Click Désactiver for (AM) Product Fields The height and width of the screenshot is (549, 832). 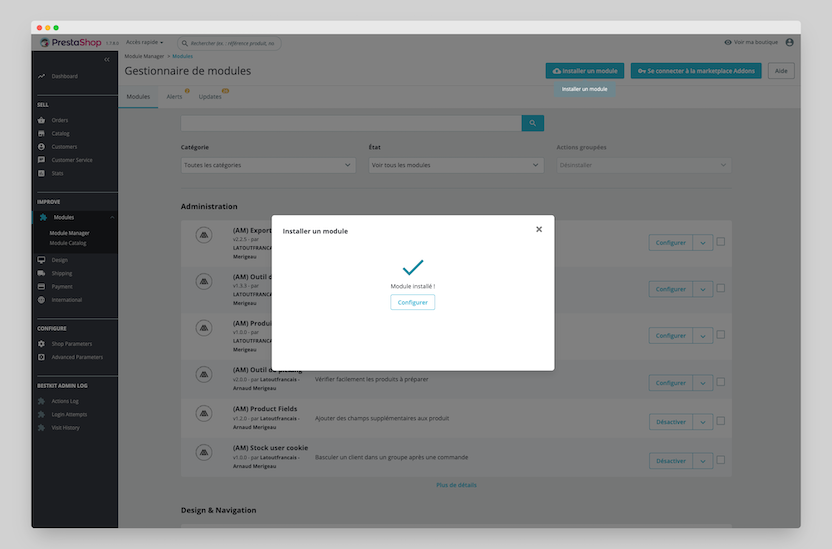(671, 422)
